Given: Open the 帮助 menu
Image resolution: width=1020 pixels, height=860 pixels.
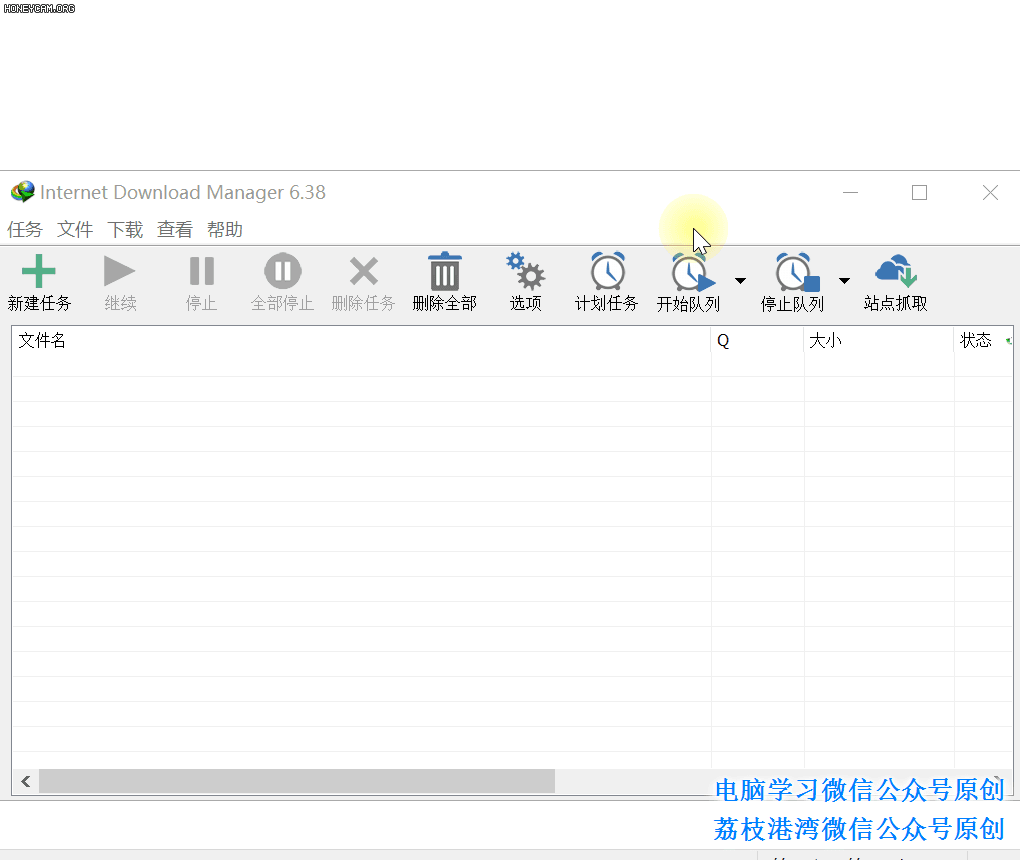Looking at the screenshot, I should (x=225, y=230).
